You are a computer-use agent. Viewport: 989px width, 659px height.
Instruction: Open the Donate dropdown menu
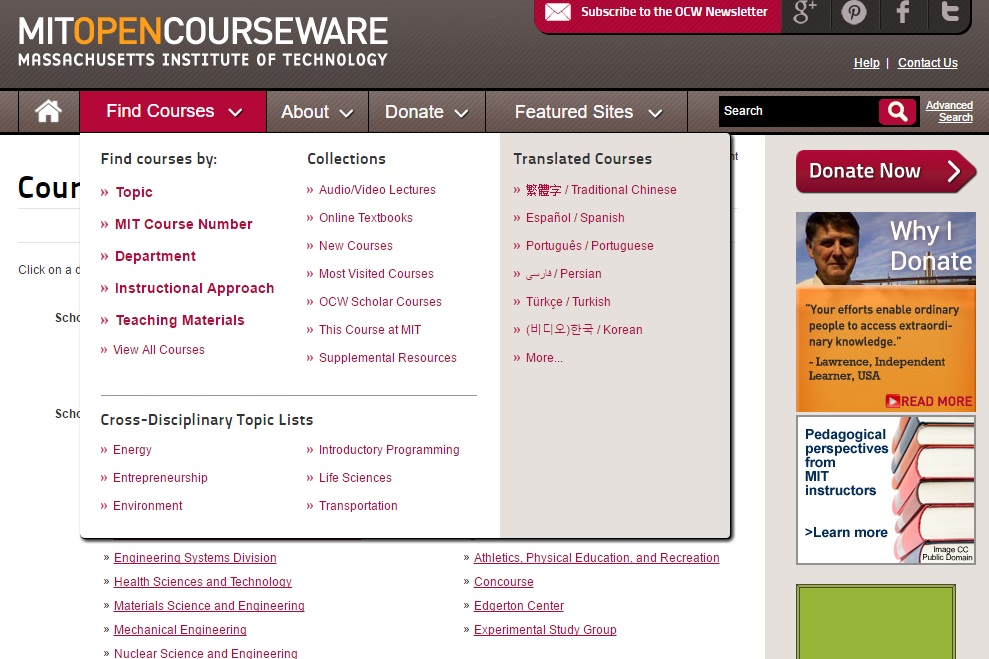click(426, 112)
